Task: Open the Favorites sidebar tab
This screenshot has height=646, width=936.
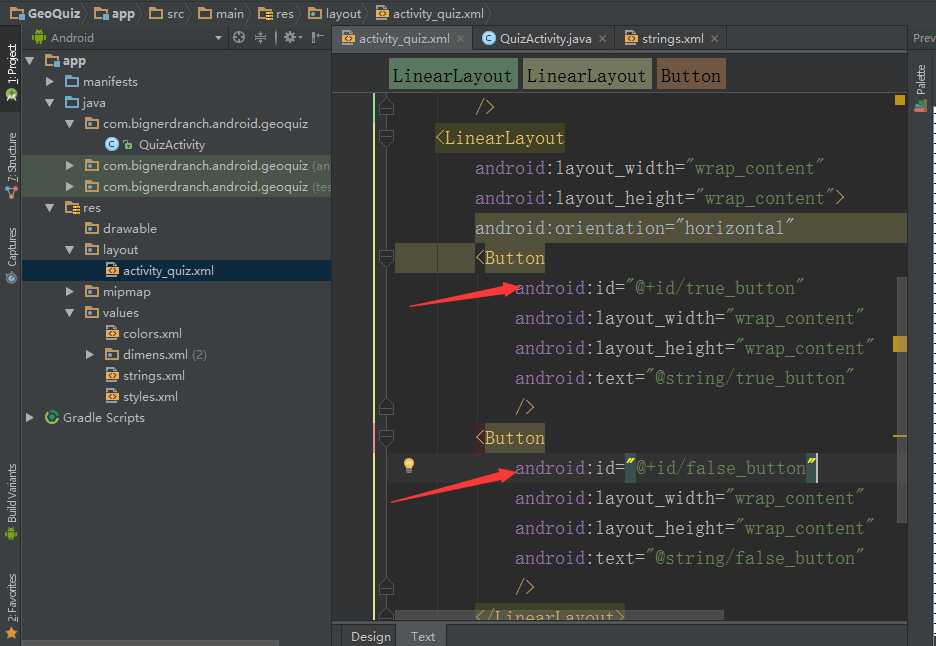Action: pos(11,605)
